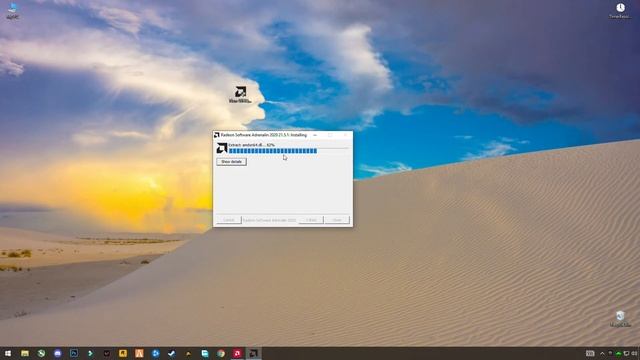Open Google Chrome from the taskbar

tap(221, 353)
